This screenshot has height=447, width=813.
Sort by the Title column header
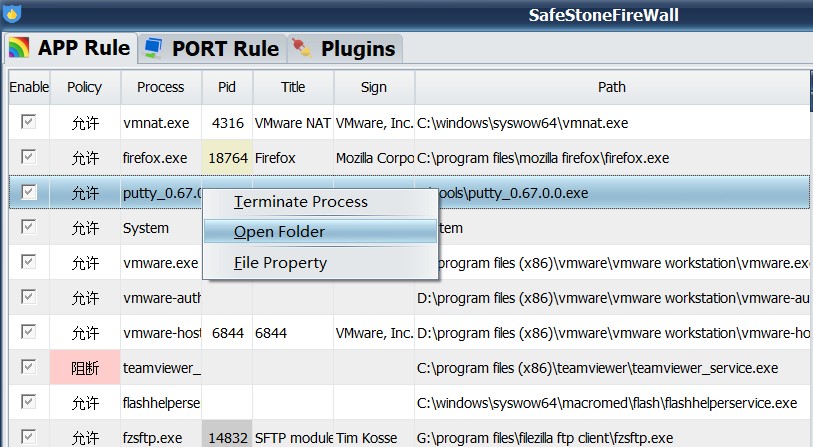[x=293, y=87]
